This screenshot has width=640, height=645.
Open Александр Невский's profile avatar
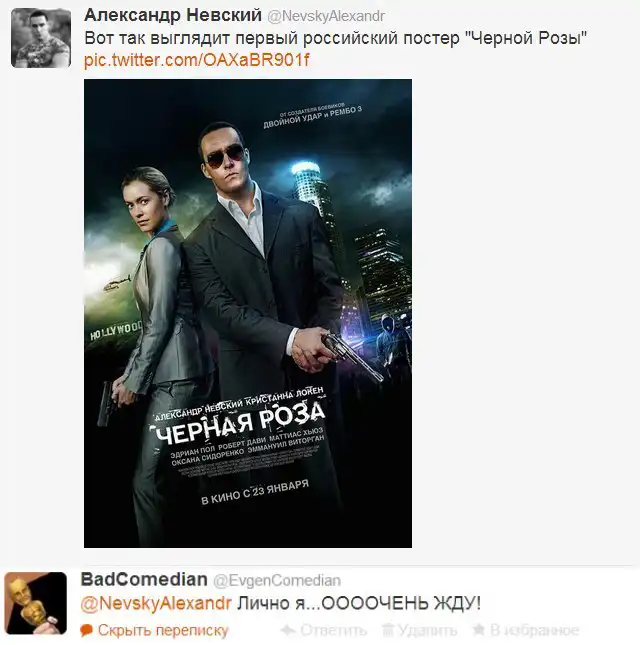point(40,38)
